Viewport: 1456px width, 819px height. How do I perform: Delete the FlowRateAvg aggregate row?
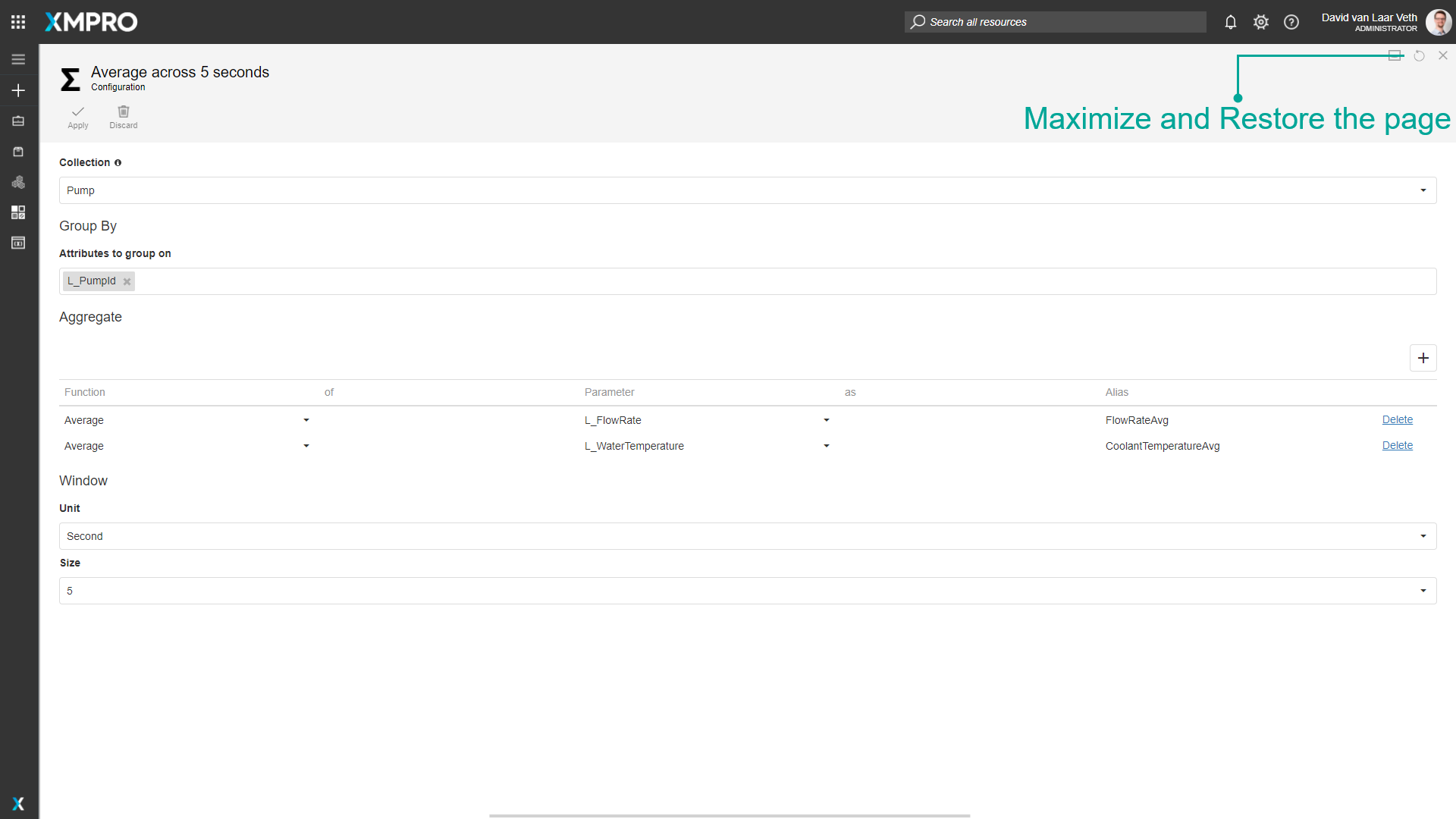tap(1397, 419)
